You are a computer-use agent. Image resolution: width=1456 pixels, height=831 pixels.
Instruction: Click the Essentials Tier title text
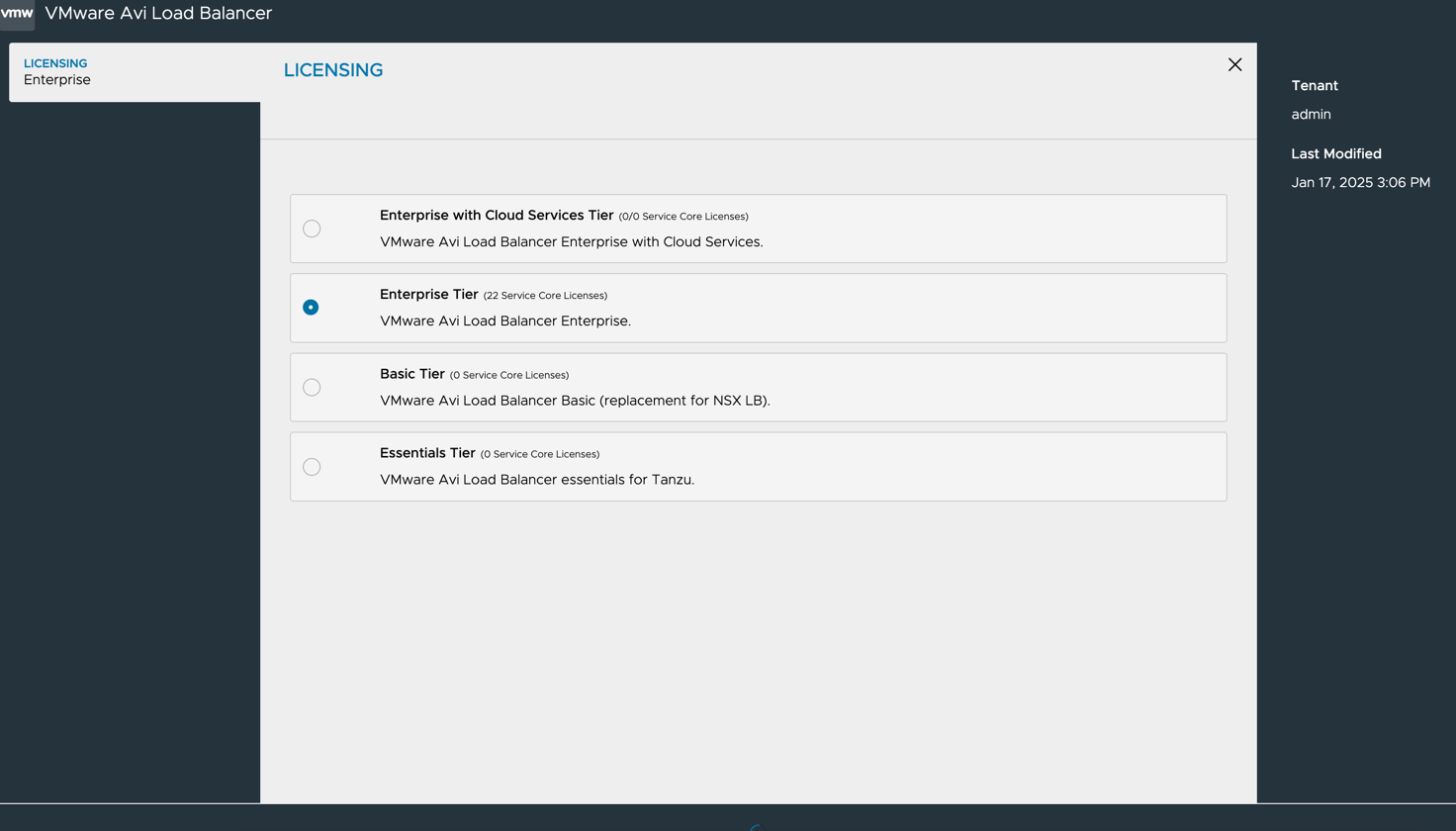[x=427, y=453]
